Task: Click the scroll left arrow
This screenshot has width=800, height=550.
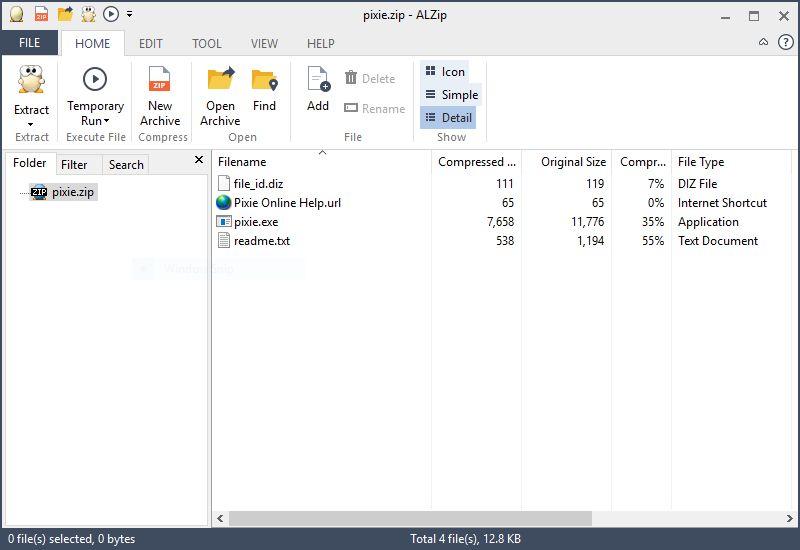Action: click(220, 518)
